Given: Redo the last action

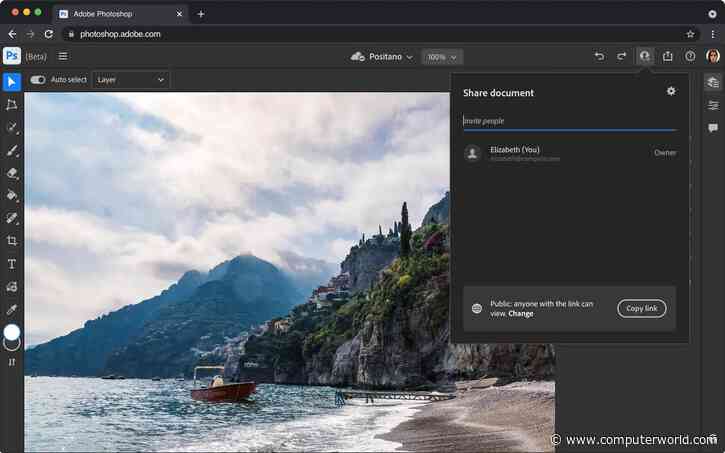Looking at the screenshot, I should (622, 56).
